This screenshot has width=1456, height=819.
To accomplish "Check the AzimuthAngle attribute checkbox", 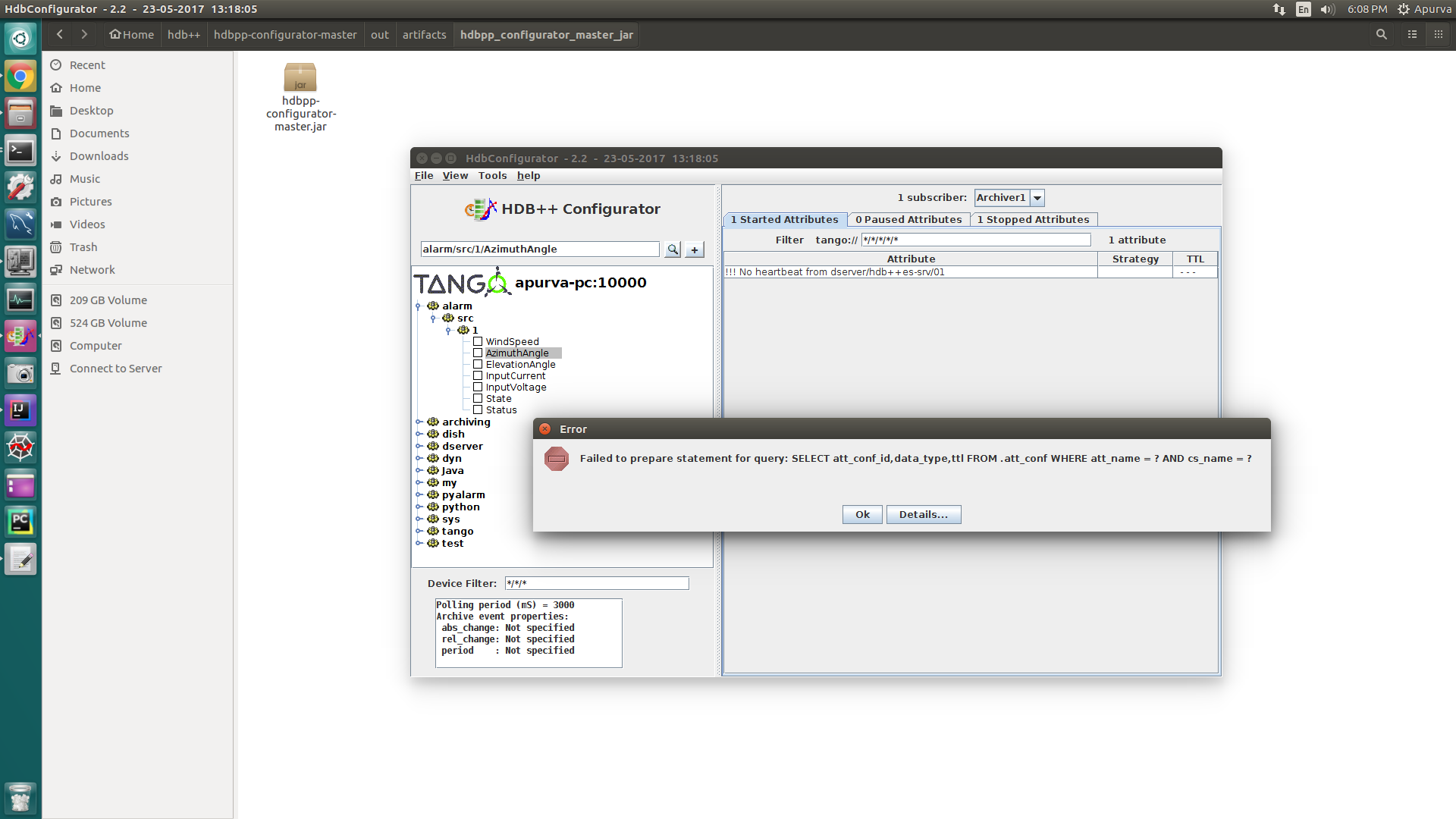I will point(478,353).
